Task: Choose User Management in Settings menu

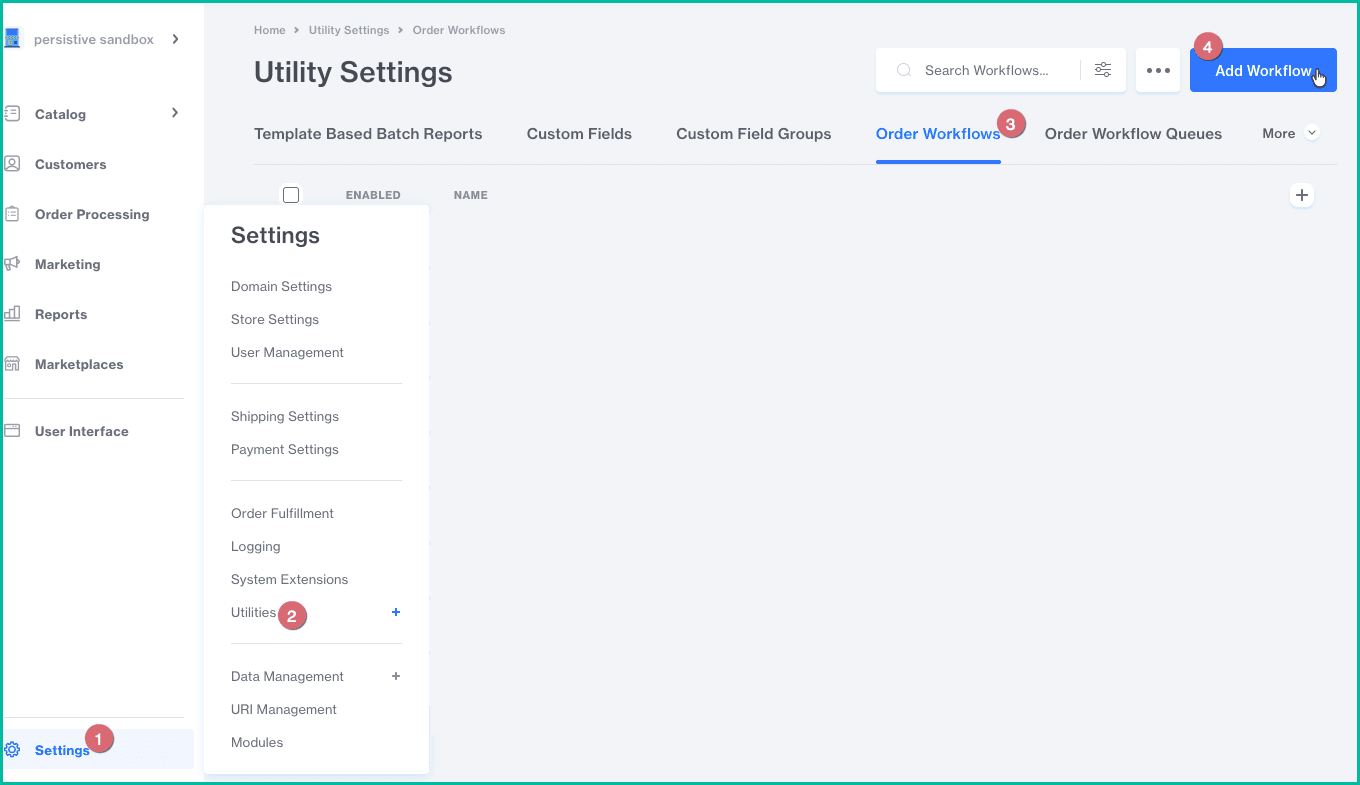Action: [x=287, y=352]
